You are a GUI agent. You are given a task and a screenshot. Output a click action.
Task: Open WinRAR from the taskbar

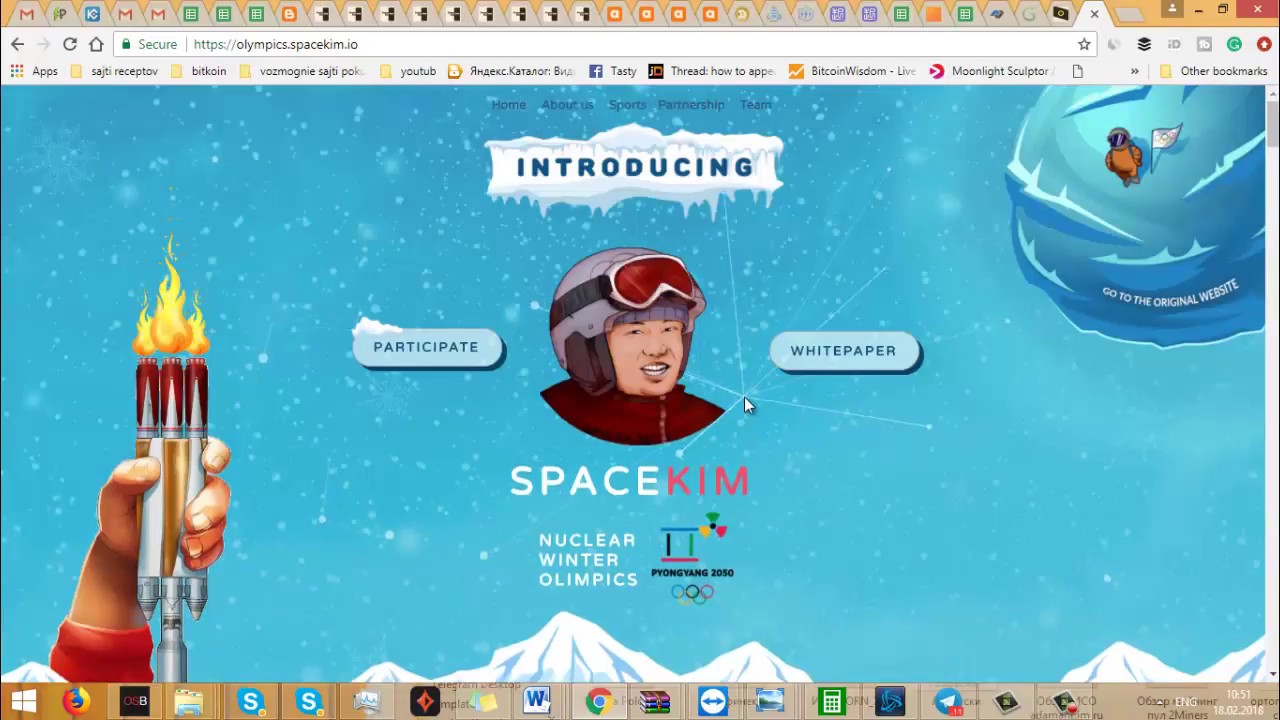point(655,701)
